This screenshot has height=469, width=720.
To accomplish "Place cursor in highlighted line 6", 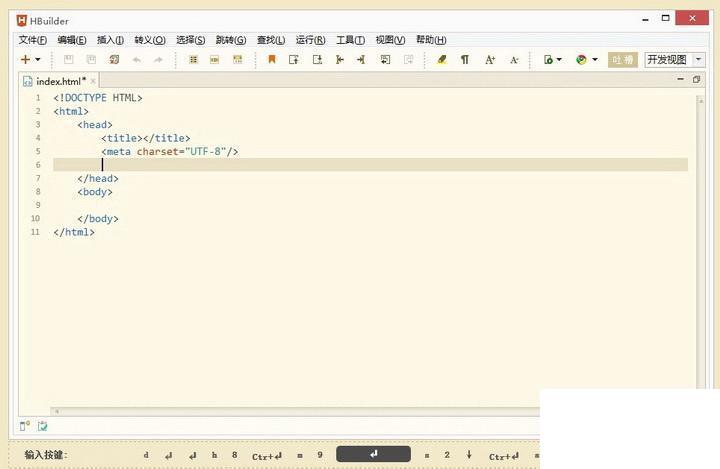I will (370, 164).
